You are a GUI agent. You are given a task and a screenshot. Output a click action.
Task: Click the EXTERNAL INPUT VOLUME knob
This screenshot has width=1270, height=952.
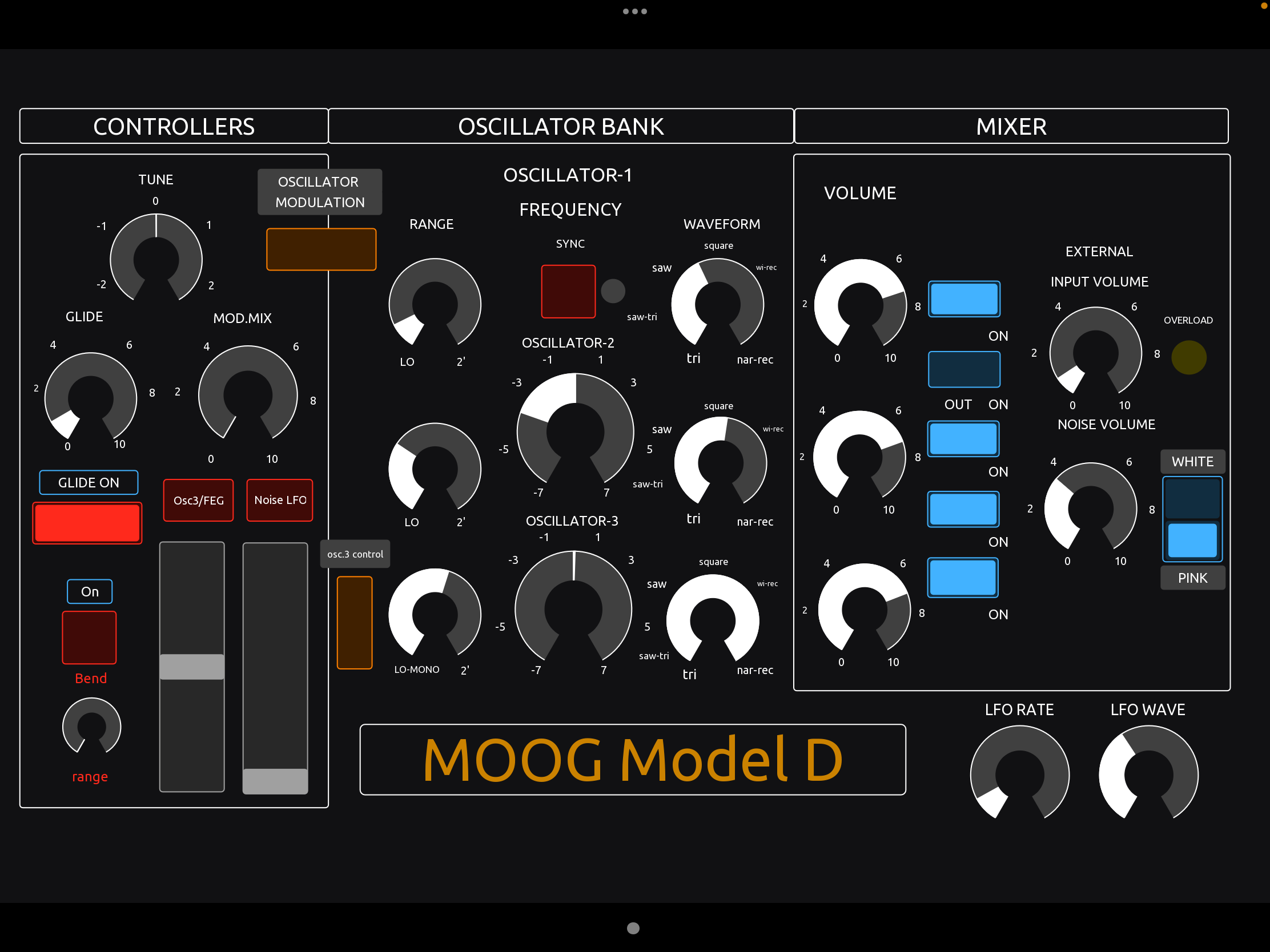[x=1095, y=352]
